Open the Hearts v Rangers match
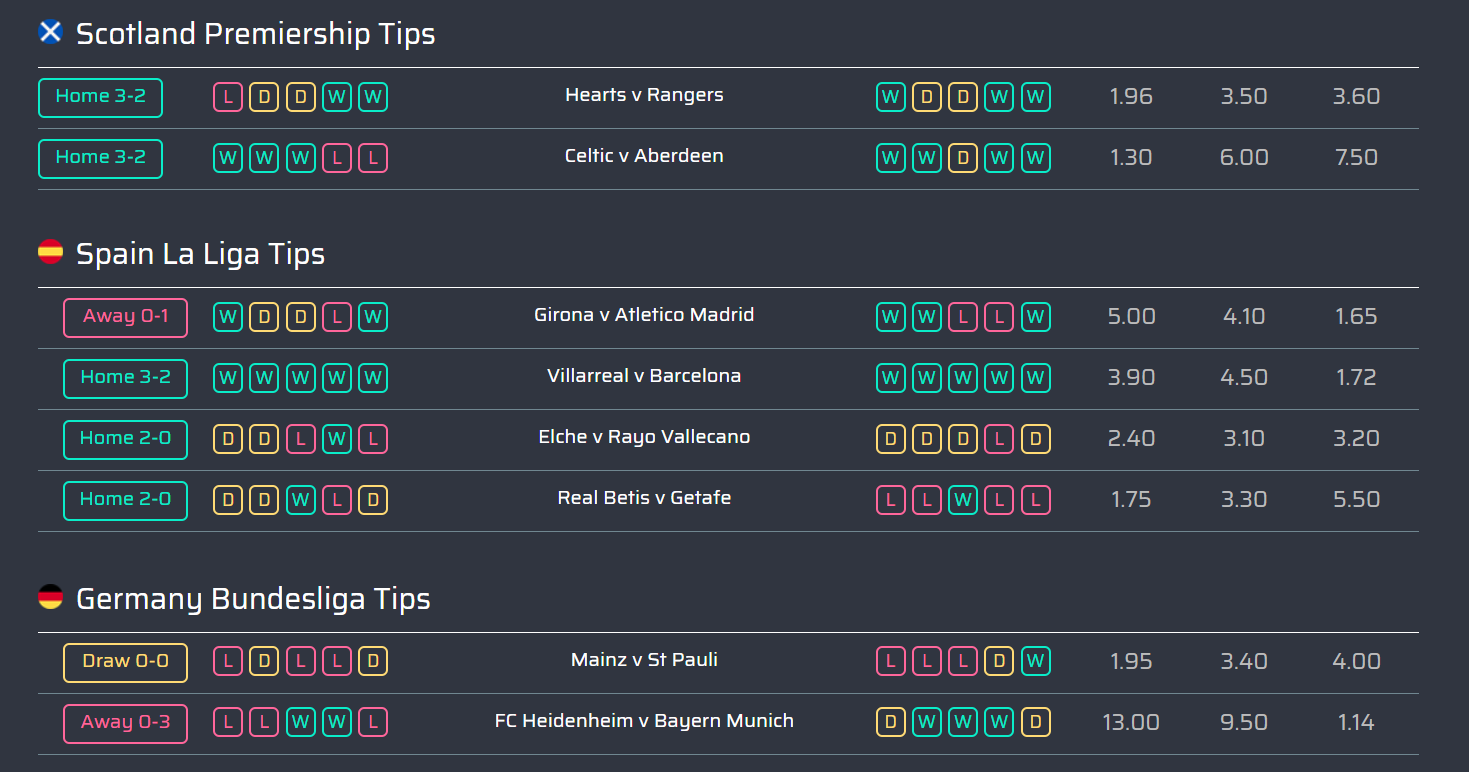1469x772 pixels. click(644, 95)
